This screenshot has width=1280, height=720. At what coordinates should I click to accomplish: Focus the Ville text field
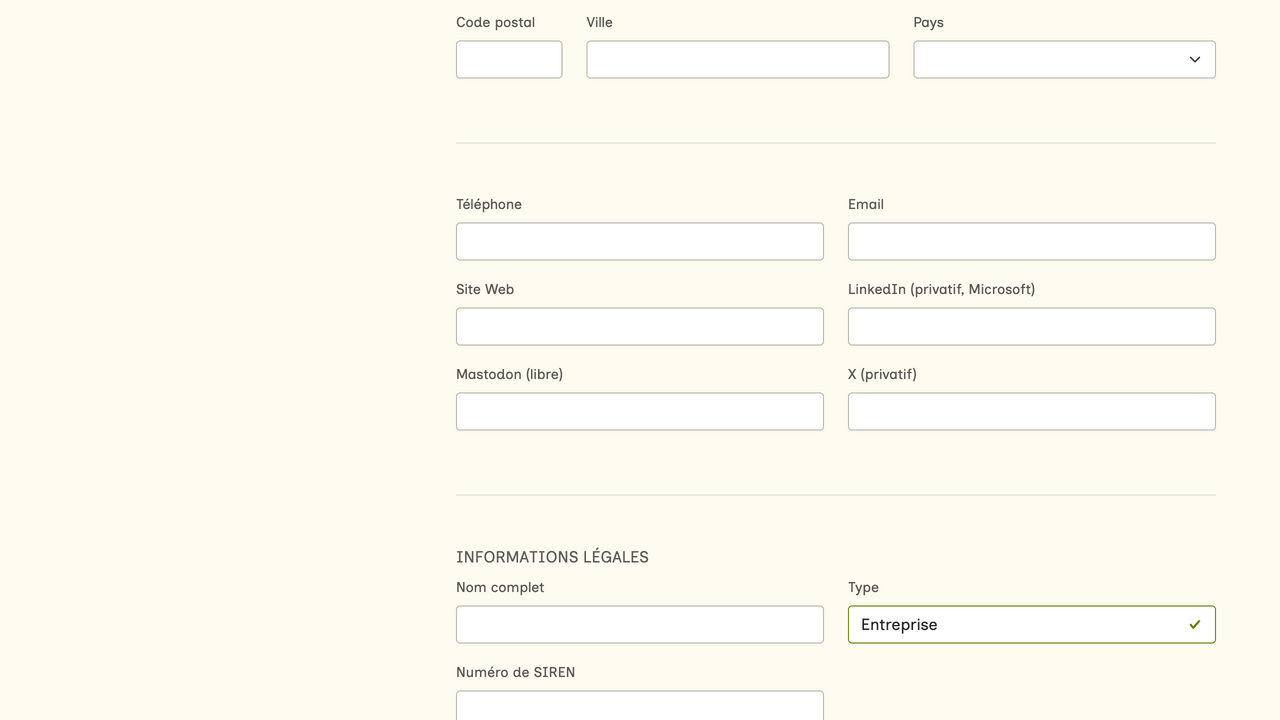tap(737, 59)
